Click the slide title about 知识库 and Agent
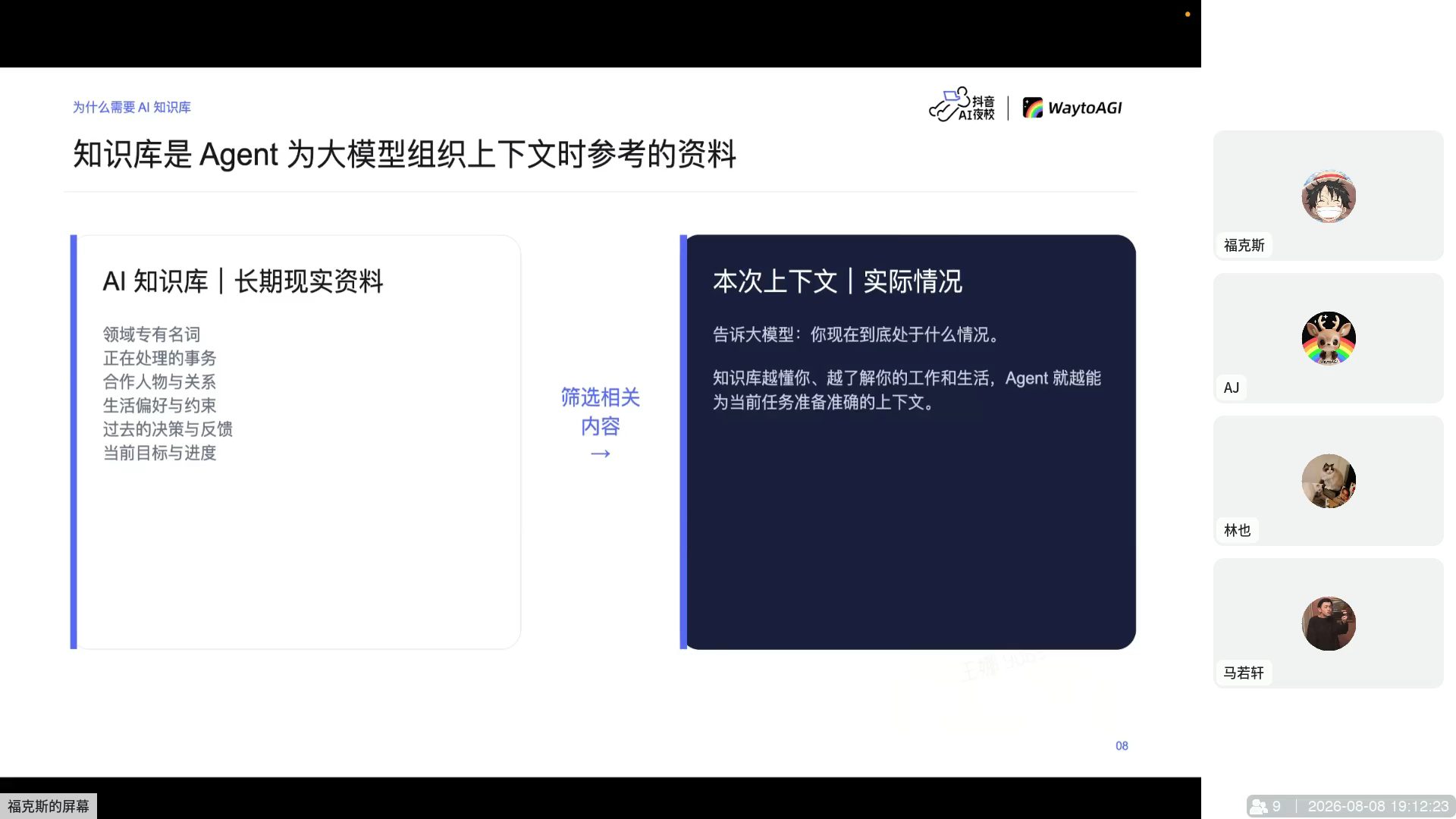The image size is (1456, 819). (404, 155)
